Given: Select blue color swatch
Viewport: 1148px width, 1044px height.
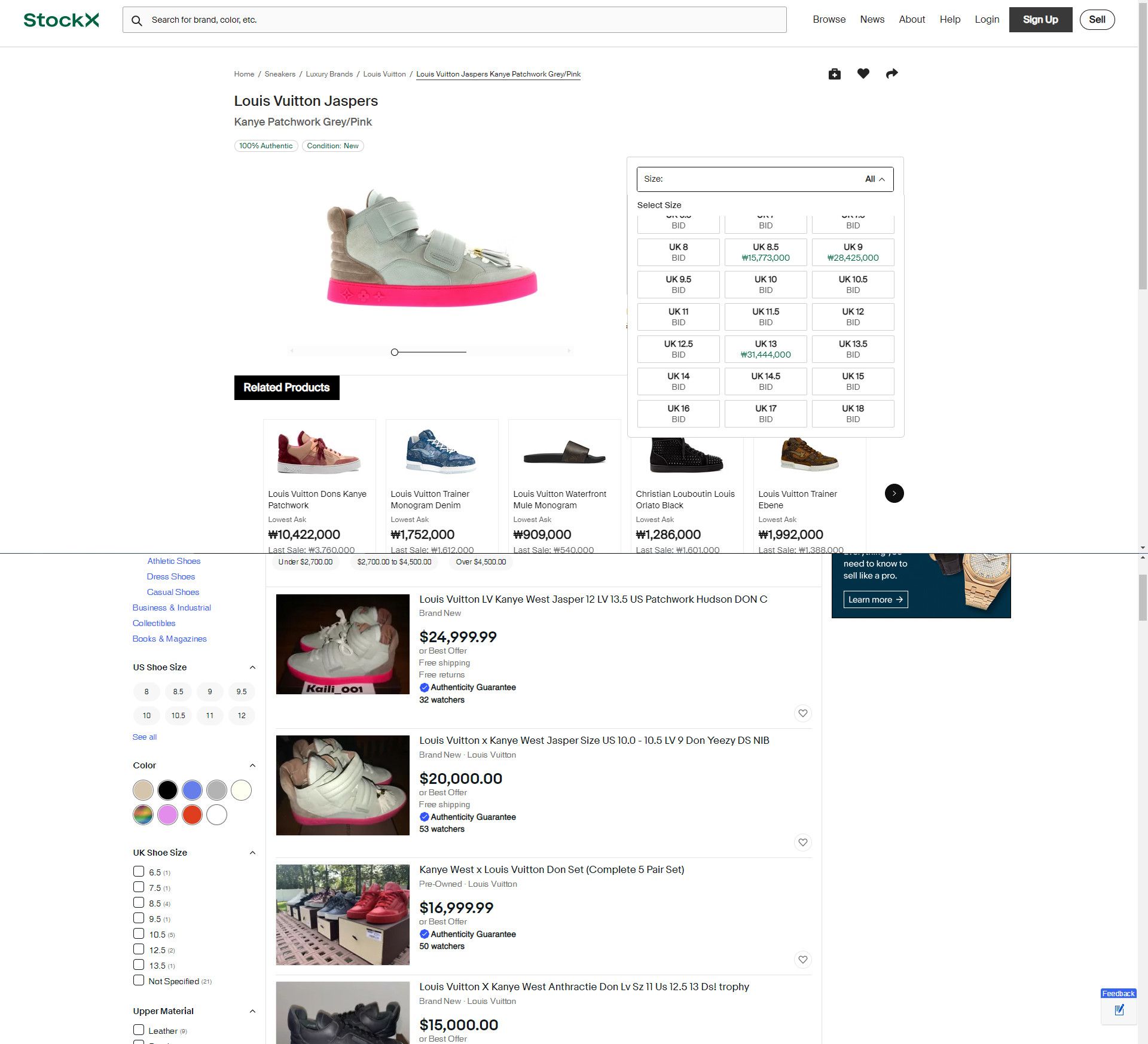Looking at the screenshot, I should click(193, 790).
